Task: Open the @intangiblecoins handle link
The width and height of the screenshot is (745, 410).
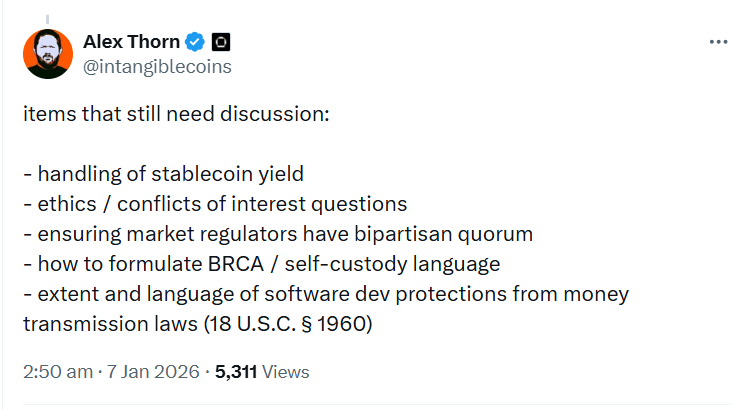Action: pyautogui.click(x=157, y=66)
